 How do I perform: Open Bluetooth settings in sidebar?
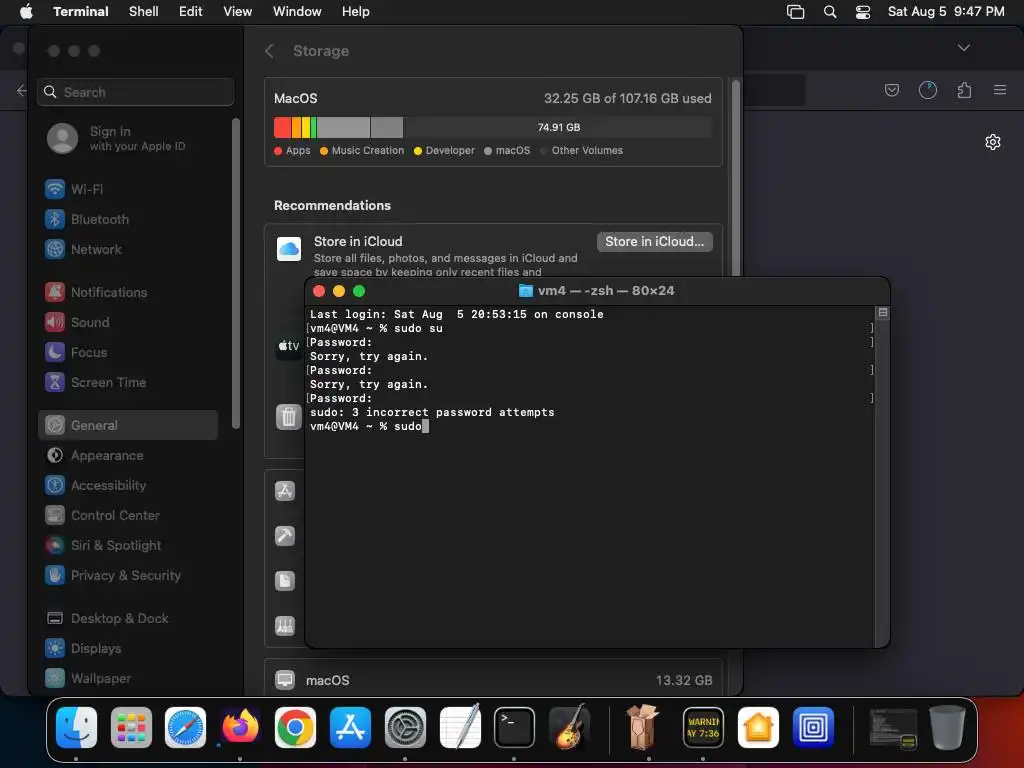pyautogui.click(x=87, y=219)
